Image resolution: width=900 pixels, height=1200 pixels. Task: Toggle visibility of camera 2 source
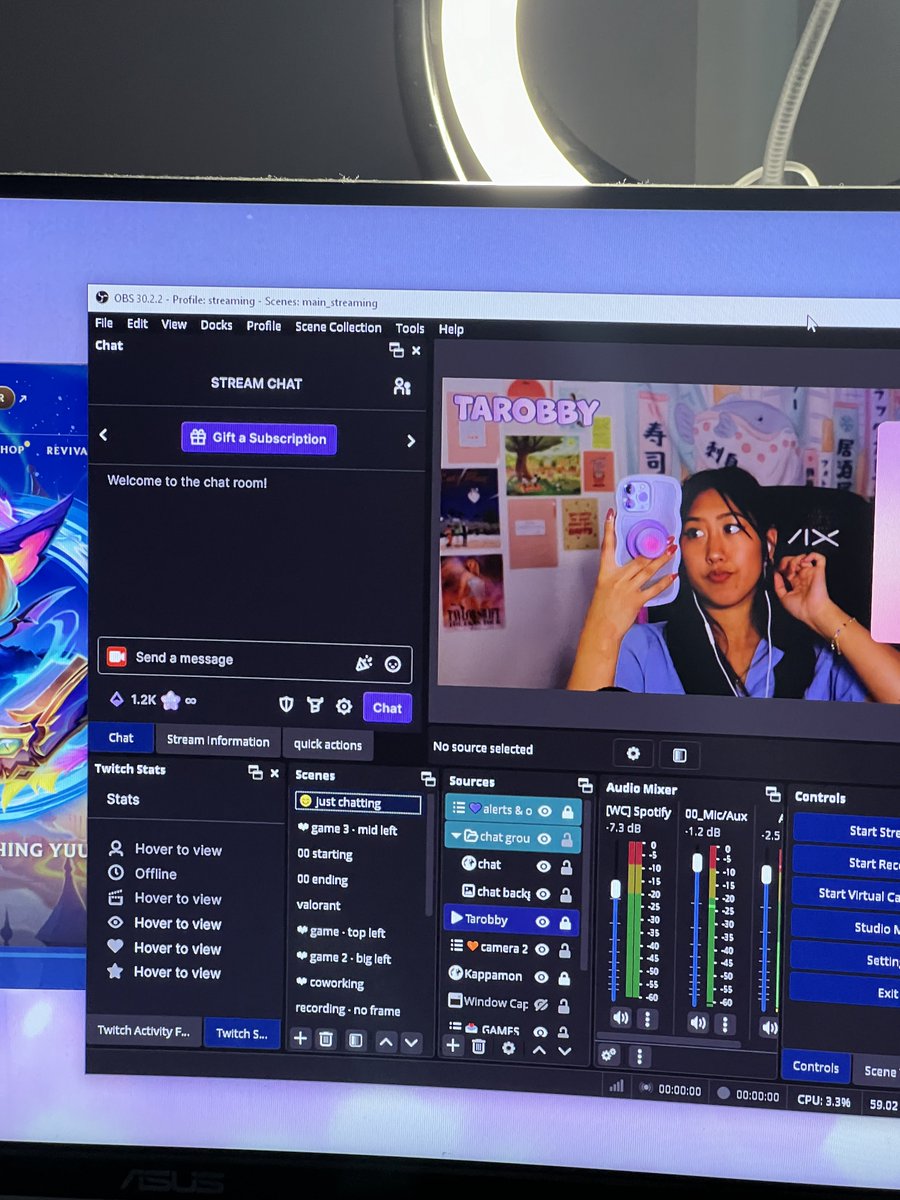(542, 949)
